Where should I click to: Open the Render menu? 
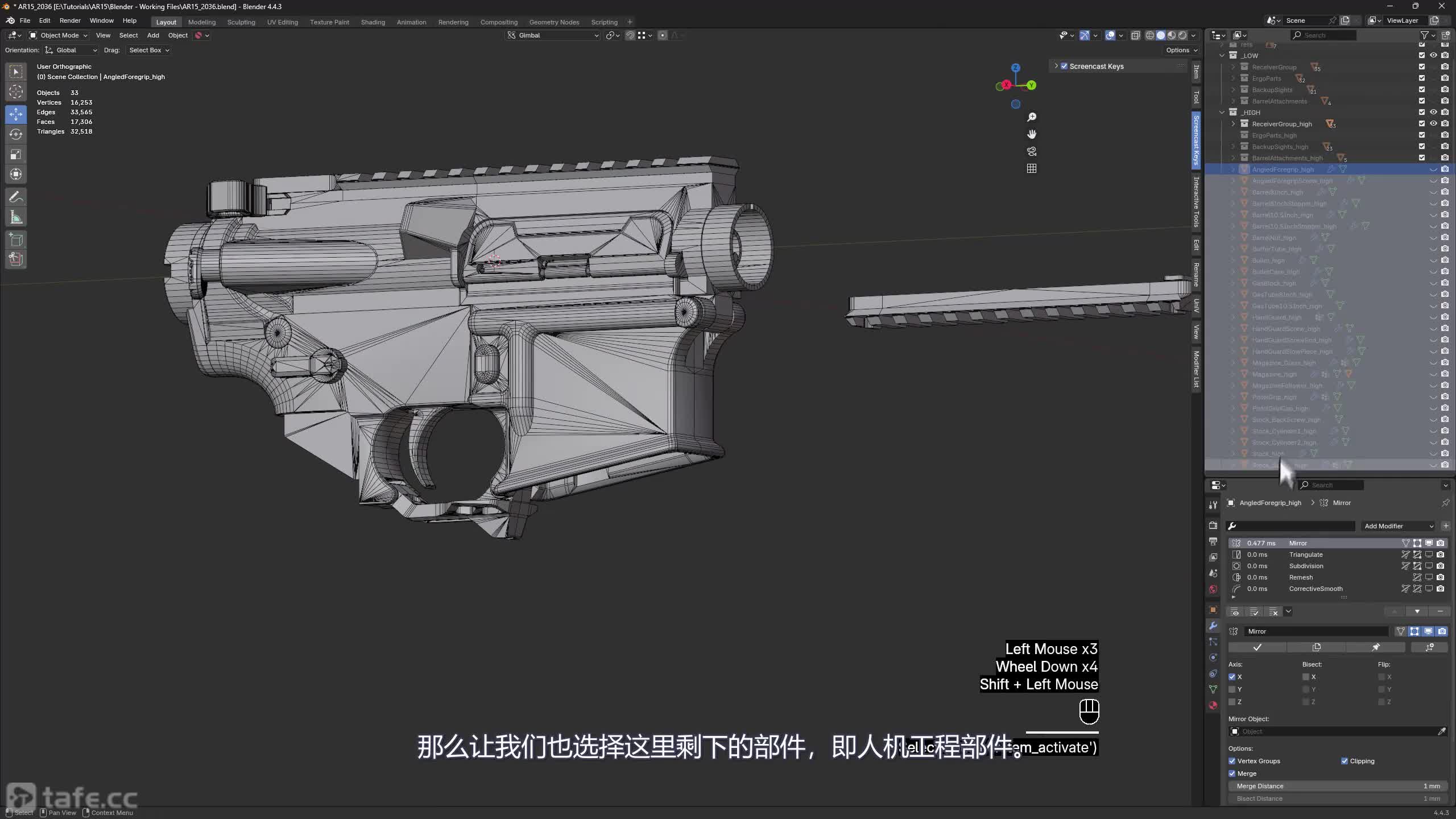click(x=70, y=20)
